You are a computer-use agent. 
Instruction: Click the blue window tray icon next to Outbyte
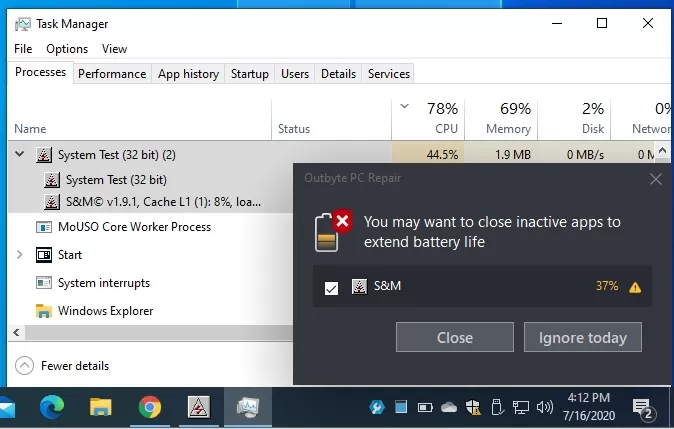pos(401,407)
